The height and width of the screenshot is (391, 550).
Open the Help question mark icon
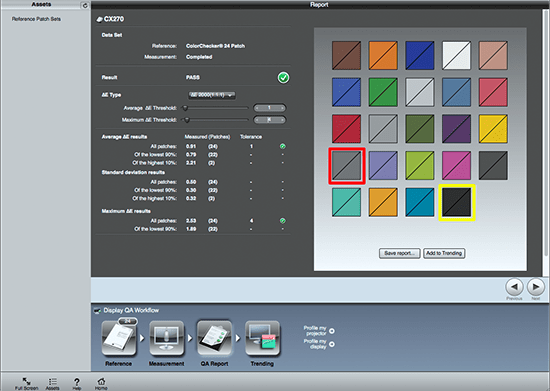[x=77, y=383]
